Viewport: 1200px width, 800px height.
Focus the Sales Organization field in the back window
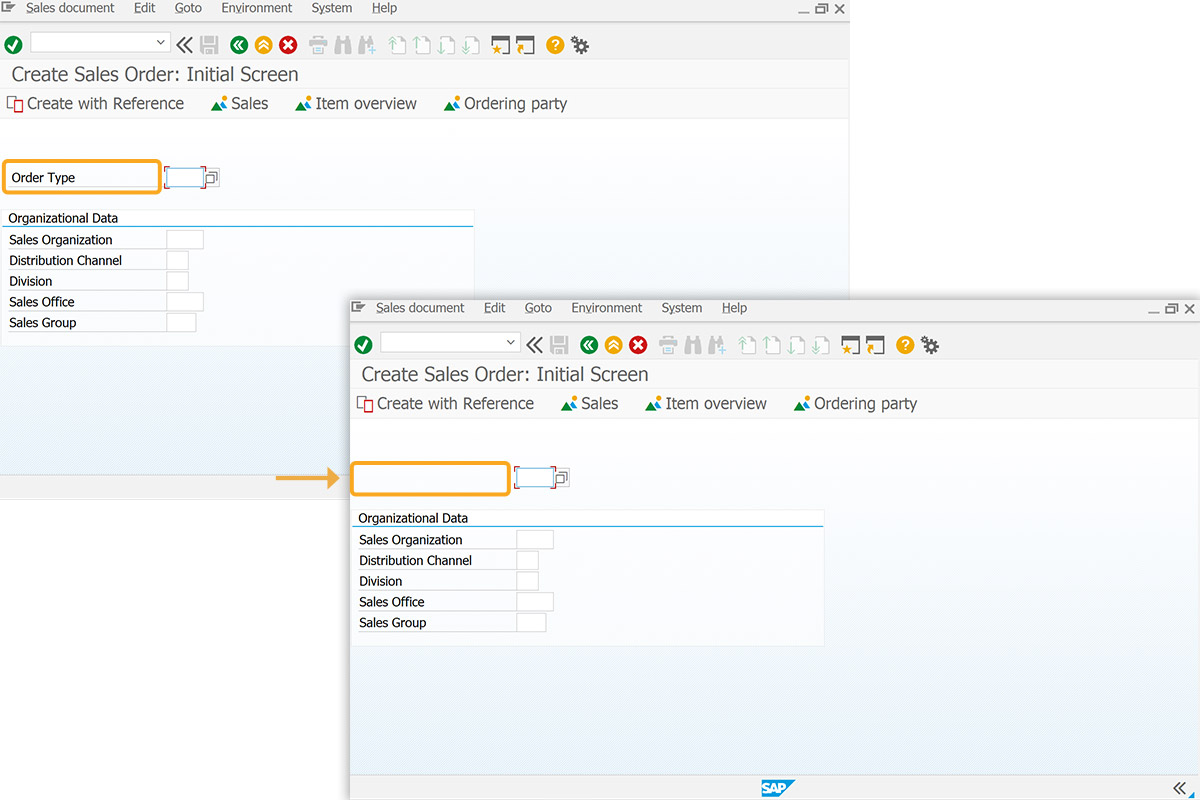tap(185, 240)
